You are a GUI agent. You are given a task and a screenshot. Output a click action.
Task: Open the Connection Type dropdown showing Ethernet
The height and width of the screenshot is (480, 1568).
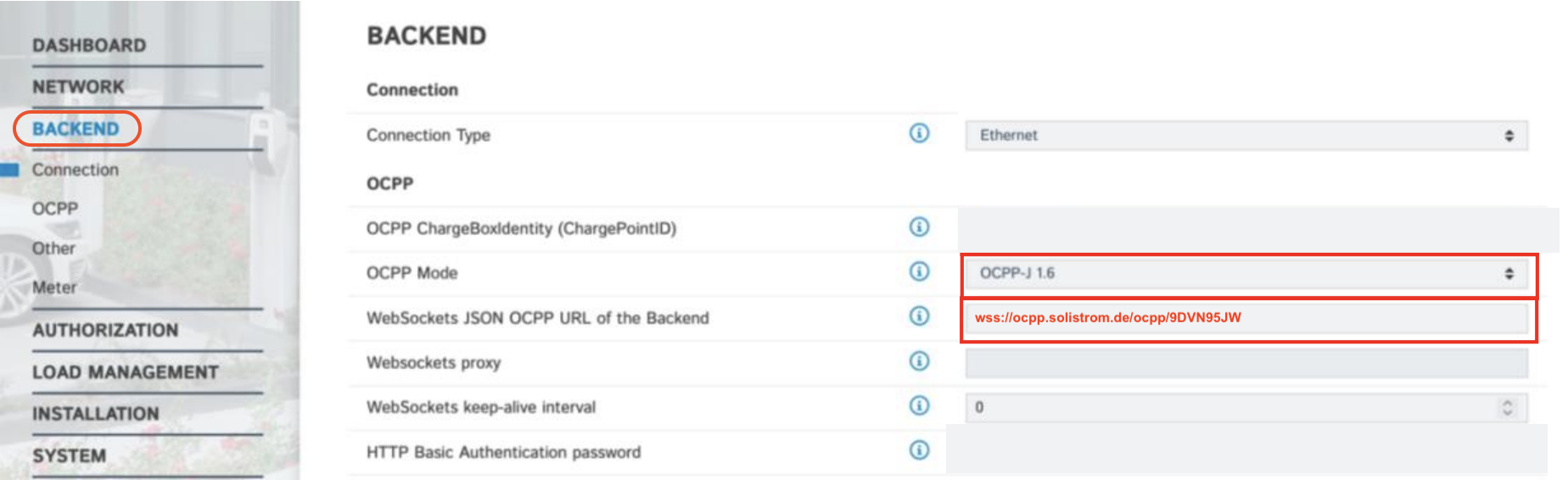point(1246,136)
